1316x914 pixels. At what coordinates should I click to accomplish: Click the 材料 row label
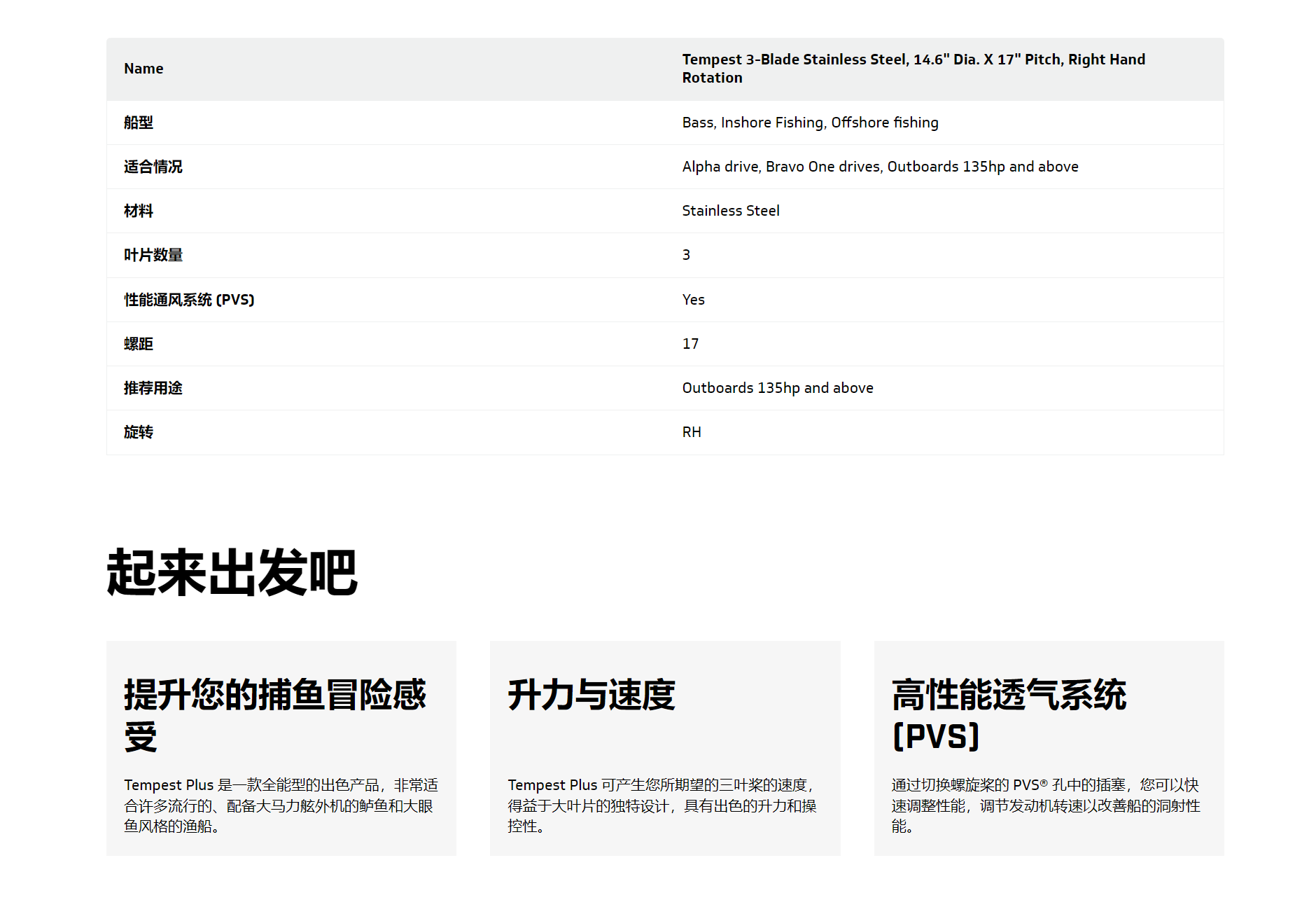[x=138, y=211]
